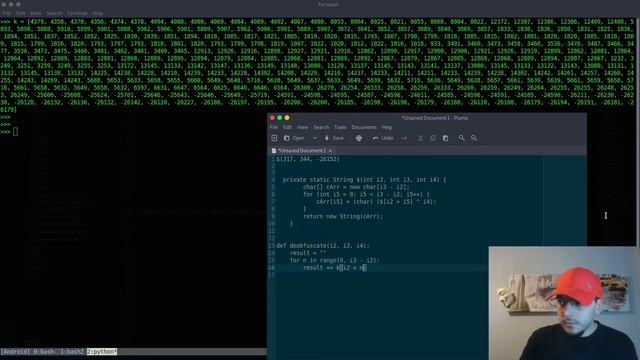
Task: Click the "cArr[i5] = (char)" assignment line
Action: [376, 202]
